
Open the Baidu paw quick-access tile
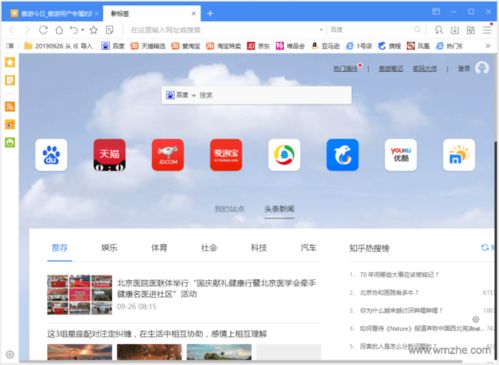tap(51, 155)
